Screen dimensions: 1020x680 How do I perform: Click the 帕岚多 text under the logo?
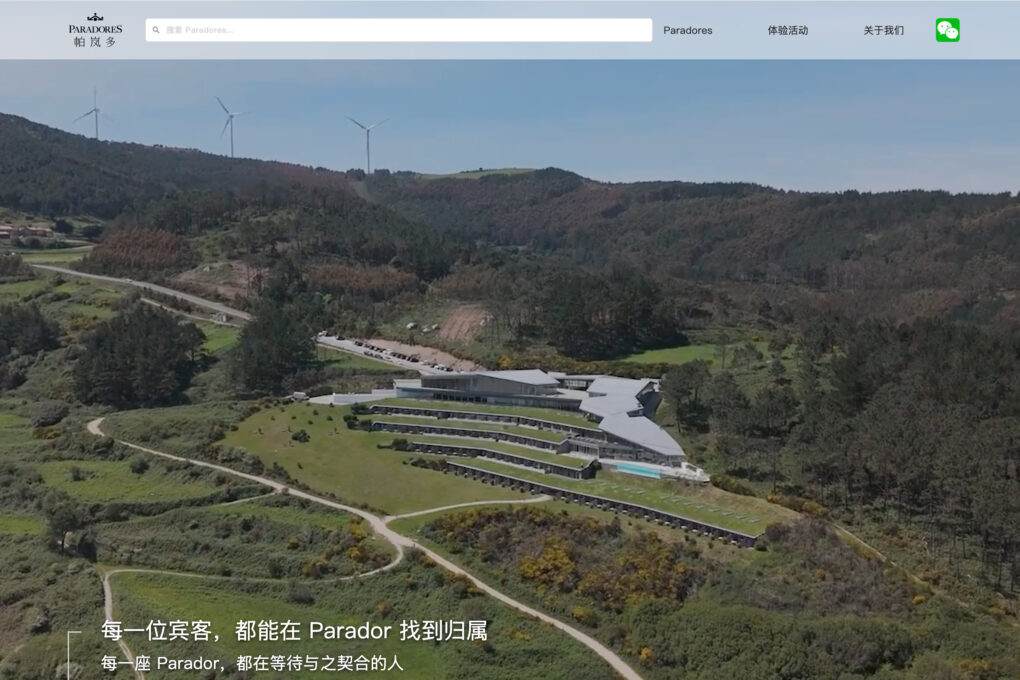coord(95,42)
